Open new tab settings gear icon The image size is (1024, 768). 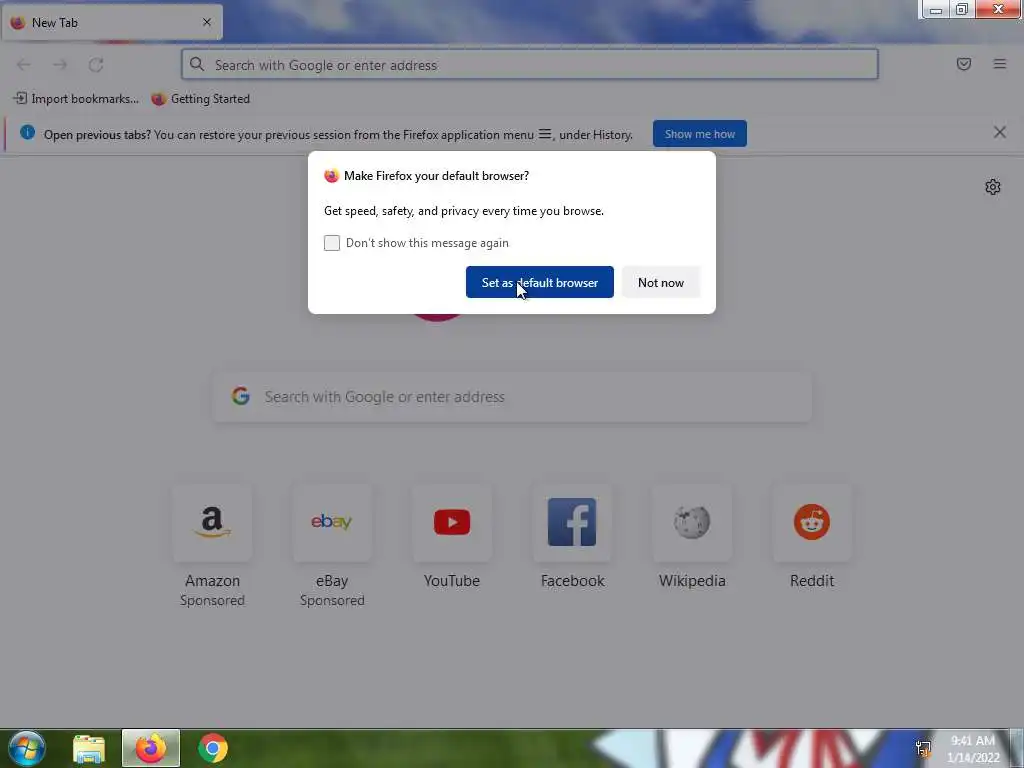click(993, 187)
